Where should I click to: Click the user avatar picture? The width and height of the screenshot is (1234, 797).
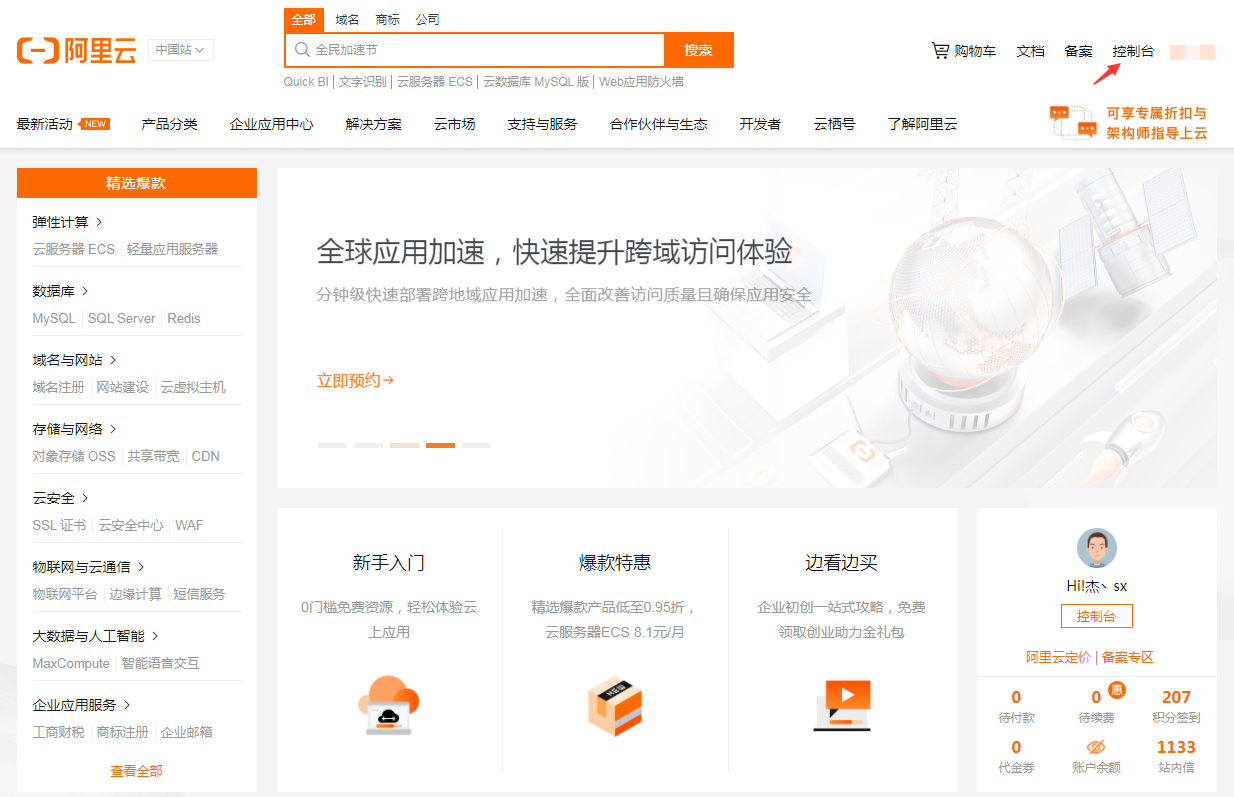(x=1096, y=548)
